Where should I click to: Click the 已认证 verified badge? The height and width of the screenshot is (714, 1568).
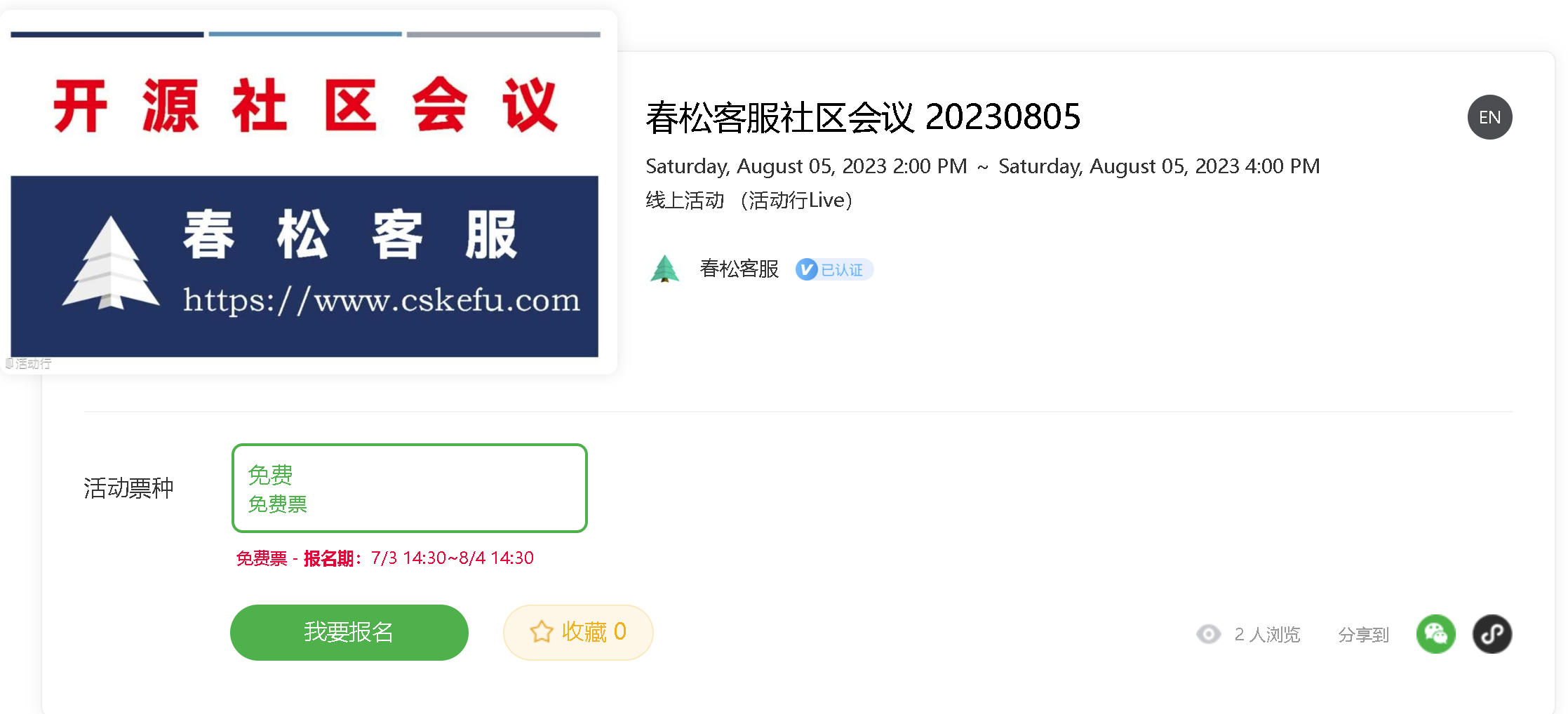[x=834, y=269]
